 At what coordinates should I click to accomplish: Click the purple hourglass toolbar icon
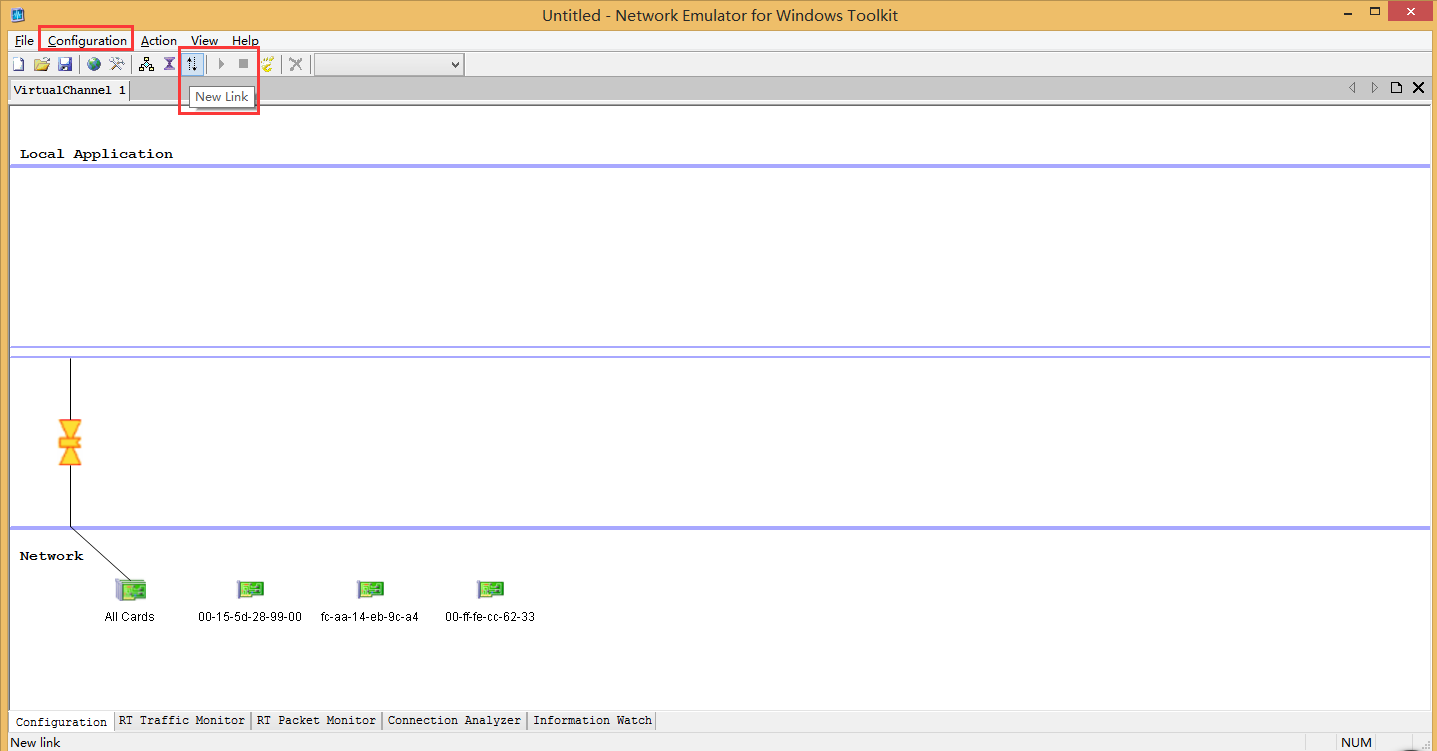[169, 63]
